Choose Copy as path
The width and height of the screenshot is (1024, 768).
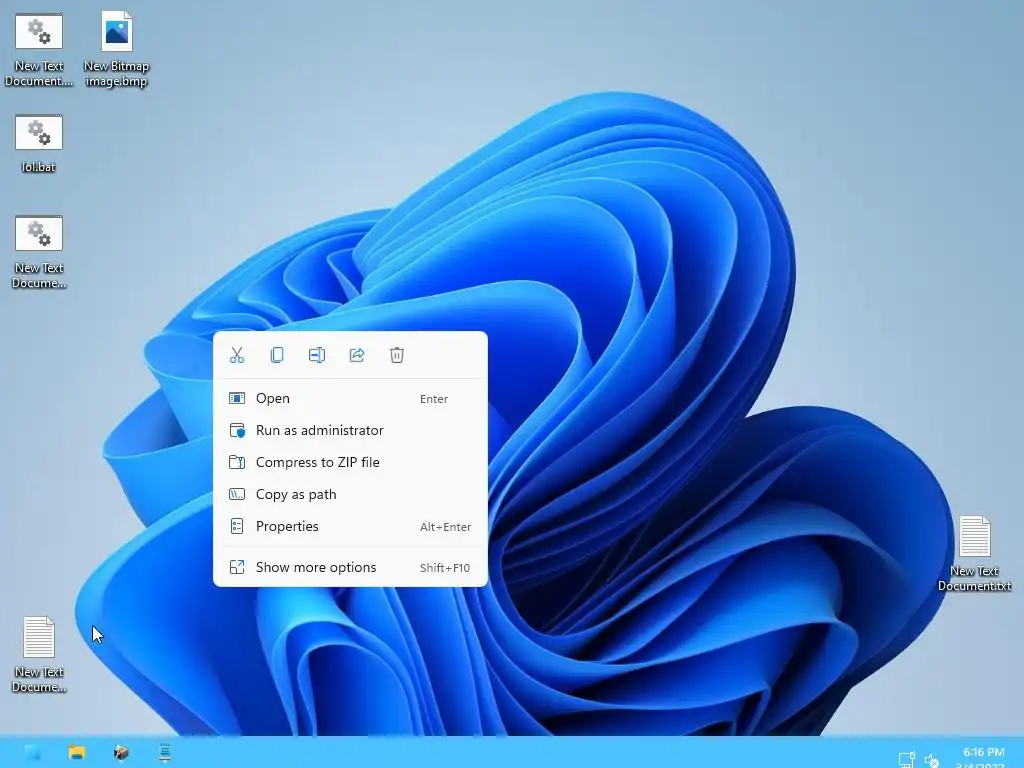(350, 494)
